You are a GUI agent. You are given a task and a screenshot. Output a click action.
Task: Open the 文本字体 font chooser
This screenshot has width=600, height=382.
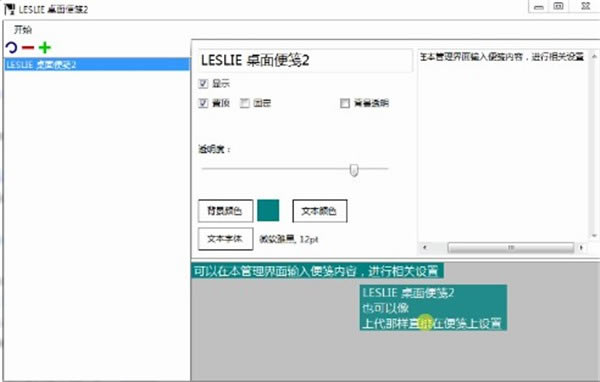225,239
